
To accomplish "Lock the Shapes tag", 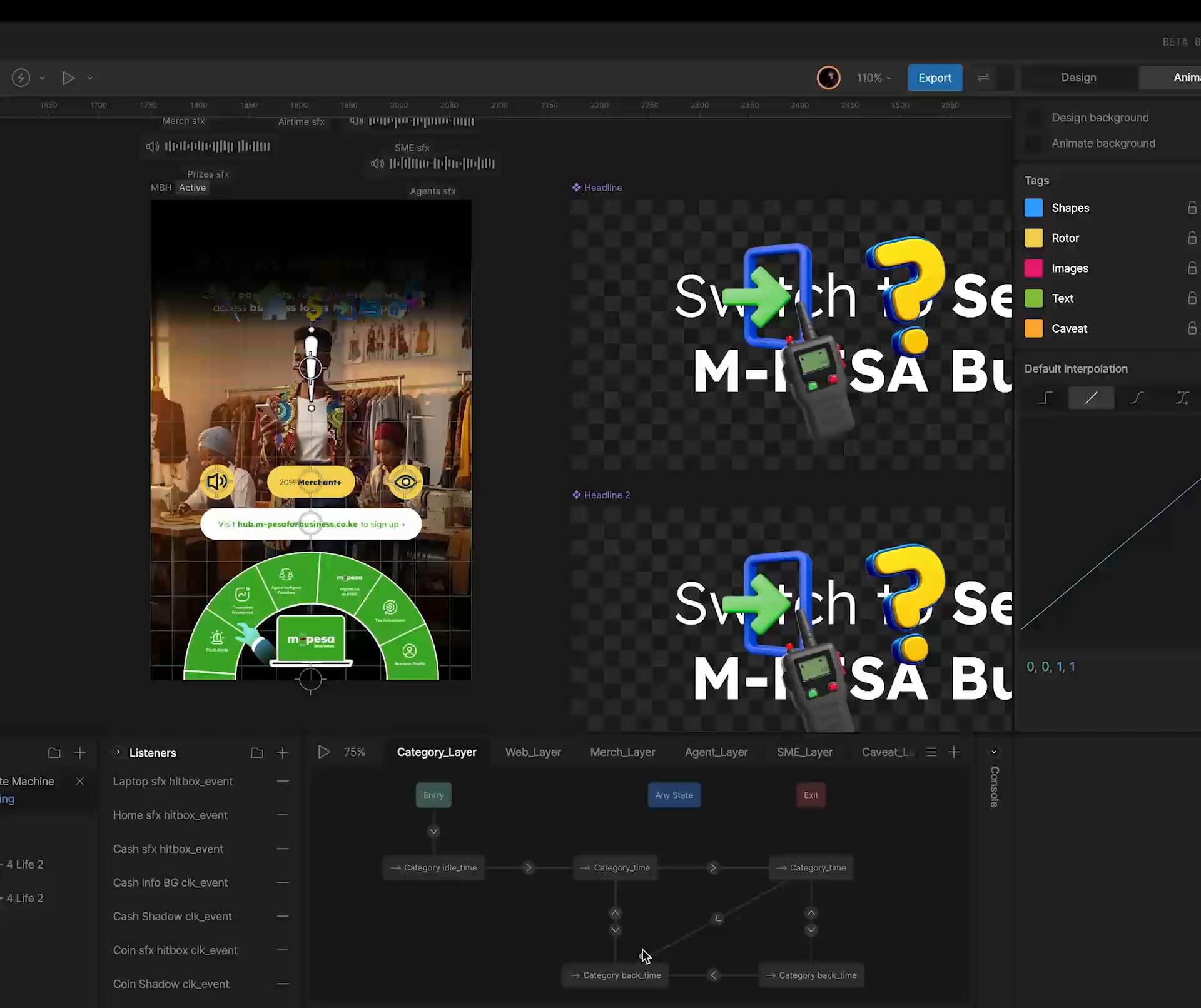I will pos(1192,207).
